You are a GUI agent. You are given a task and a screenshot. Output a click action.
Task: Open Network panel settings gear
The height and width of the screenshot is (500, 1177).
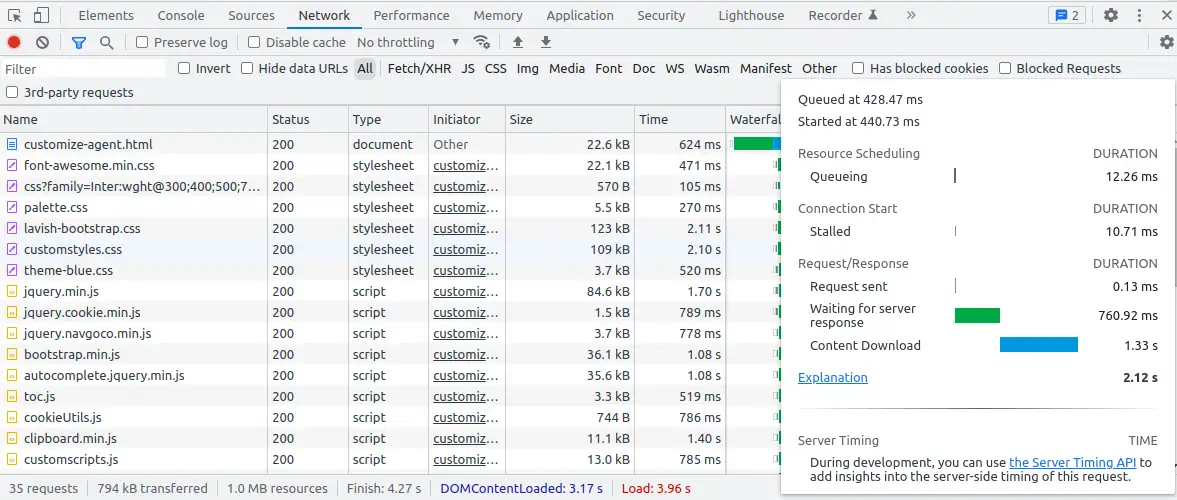point(1166,43)
